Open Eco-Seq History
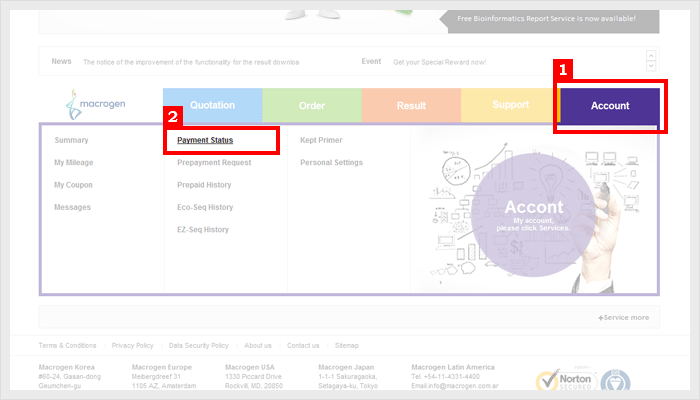Image resolution: width=700 pixels, height=400 pixels. 205,207
